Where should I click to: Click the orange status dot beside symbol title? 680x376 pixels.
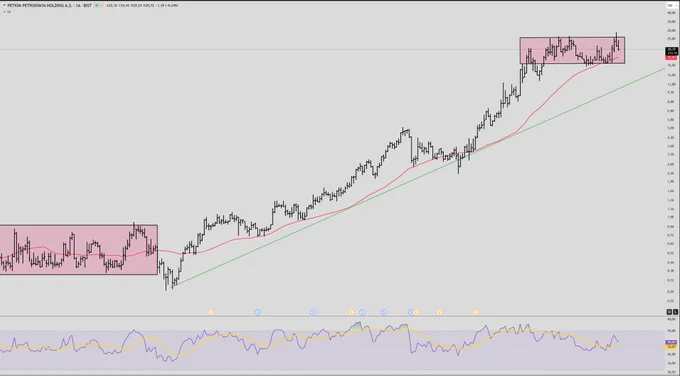click(x=101, y=5)
